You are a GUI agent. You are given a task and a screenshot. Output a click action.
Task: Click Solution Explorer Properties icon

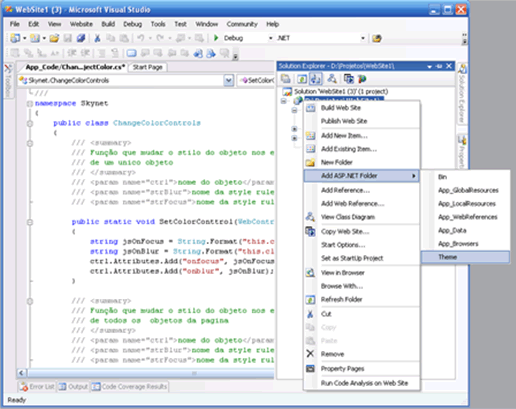[x=285, y=79]
